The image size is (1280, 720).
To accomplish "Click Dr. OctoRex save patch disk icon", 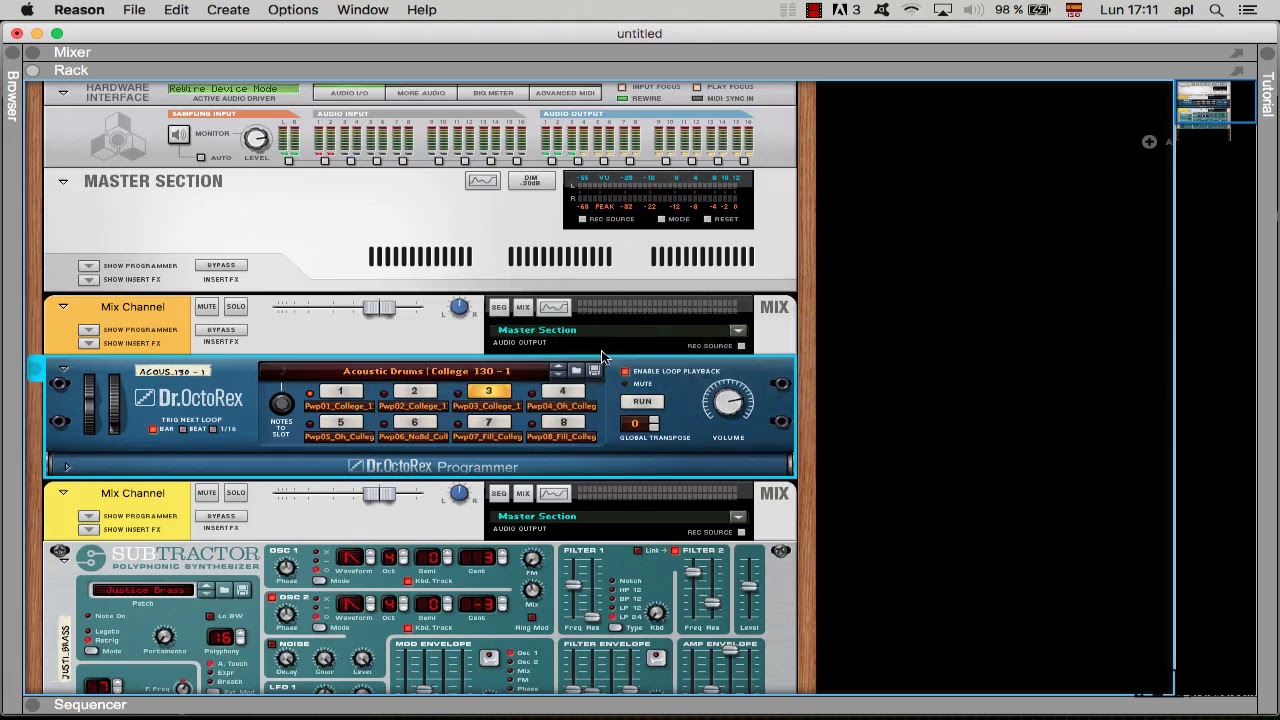I will [x=594, y=371].
